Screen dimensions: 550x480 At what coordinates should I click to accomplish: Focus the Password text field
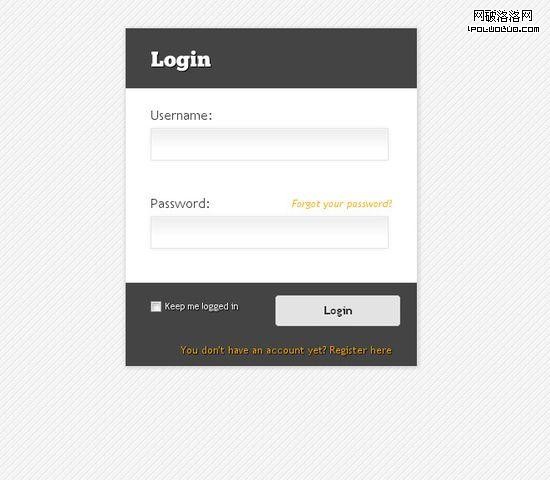coord(269,232)
